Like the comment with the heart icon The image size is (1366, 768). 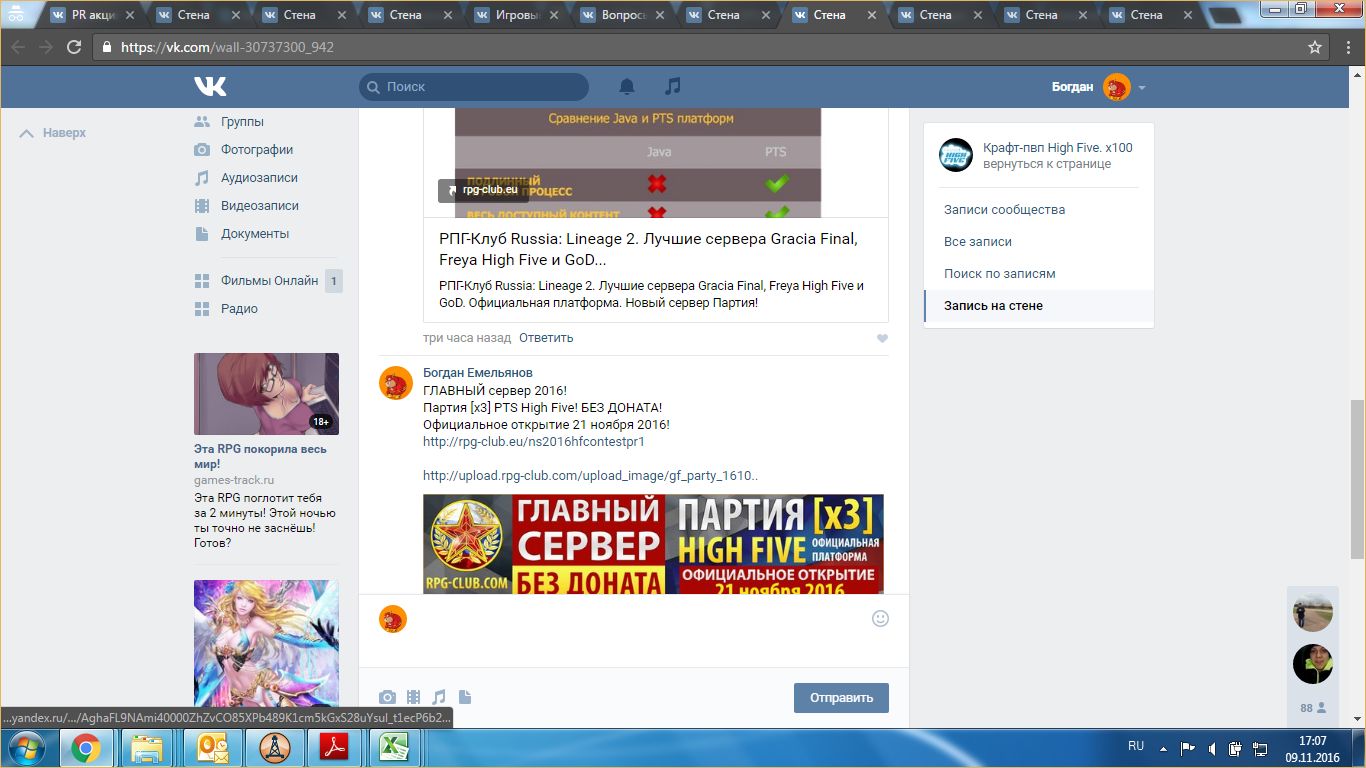[x=882, y=338]
